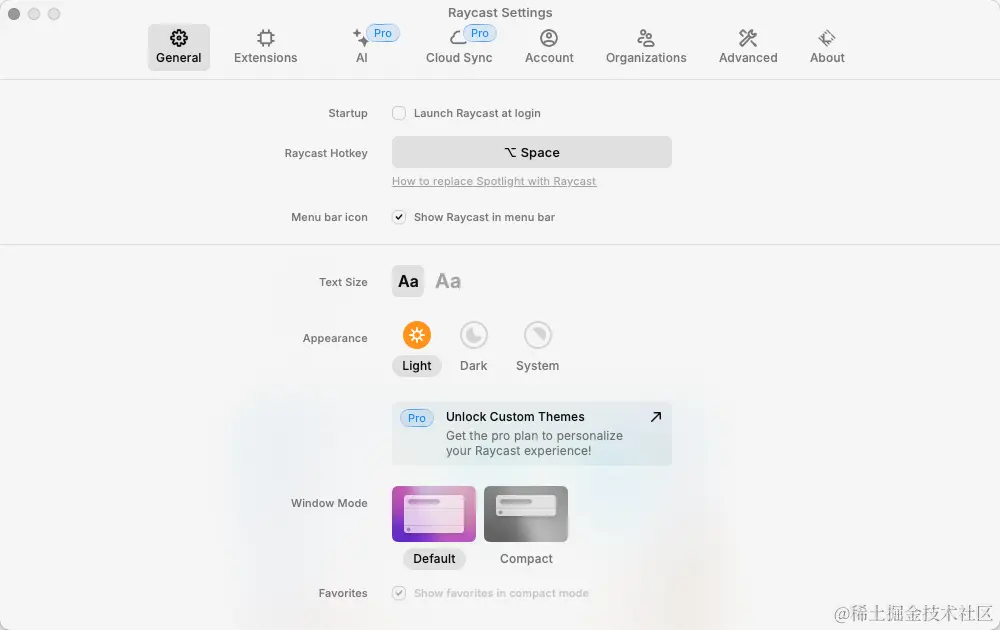This screenshot has width=1000, height=630.
Task: Switch to the Organizations tab
Action: coord(646,47)
